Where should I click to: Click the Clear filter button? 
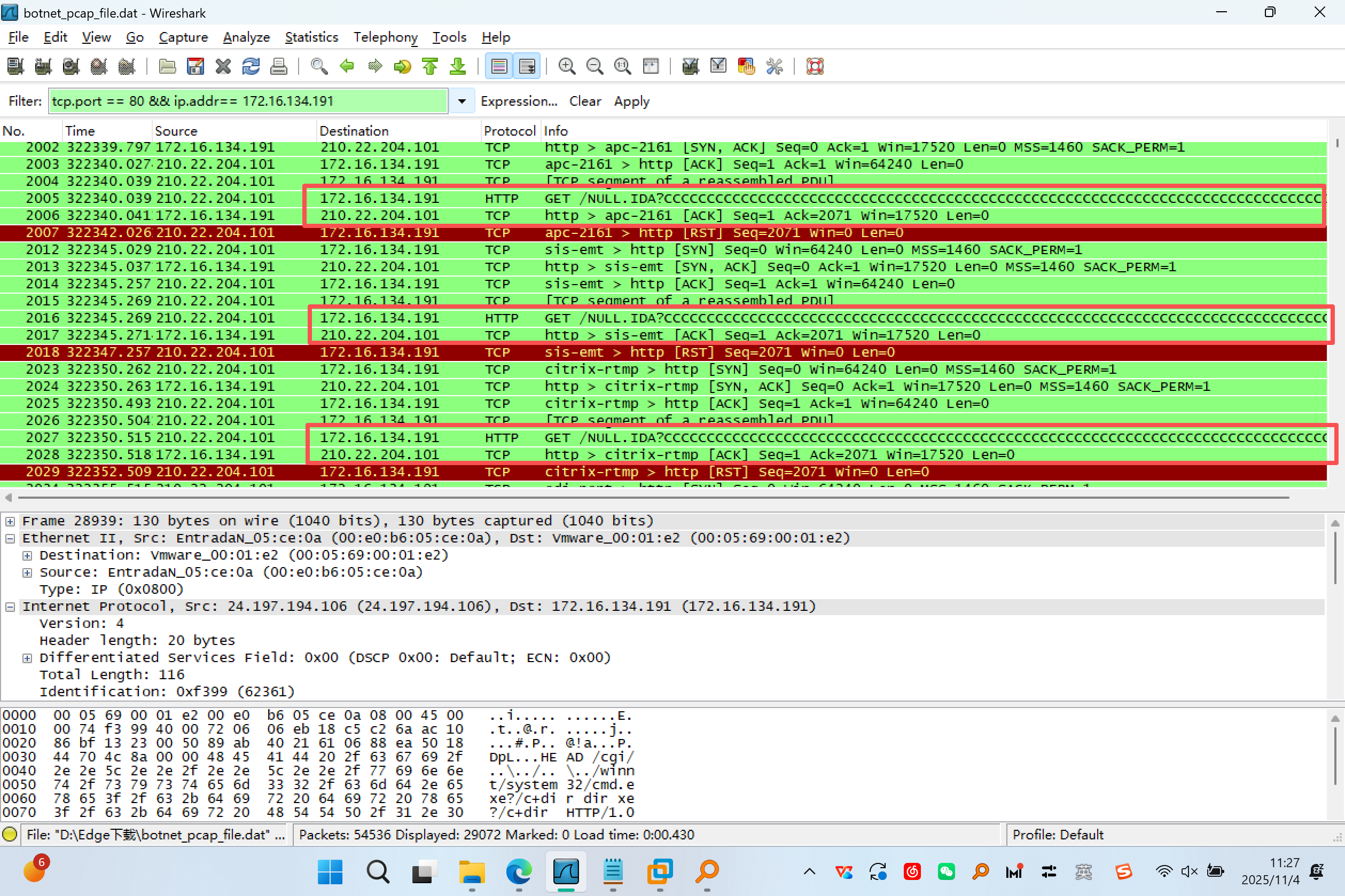pos(585,101)
